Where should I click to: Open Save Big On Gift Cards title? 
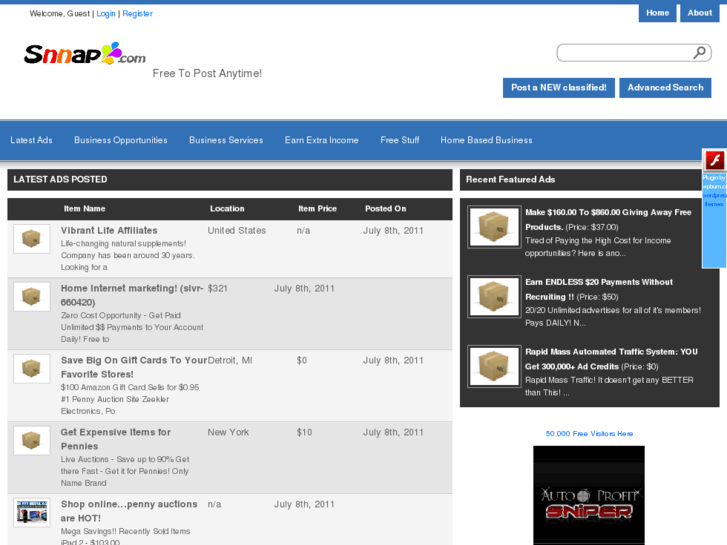pos(134,367)
